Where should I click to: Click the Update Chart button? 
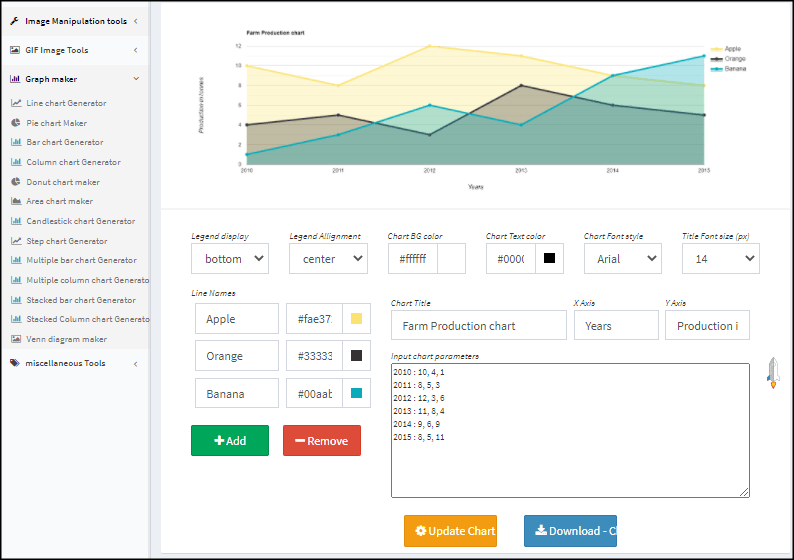coord(450,531)
